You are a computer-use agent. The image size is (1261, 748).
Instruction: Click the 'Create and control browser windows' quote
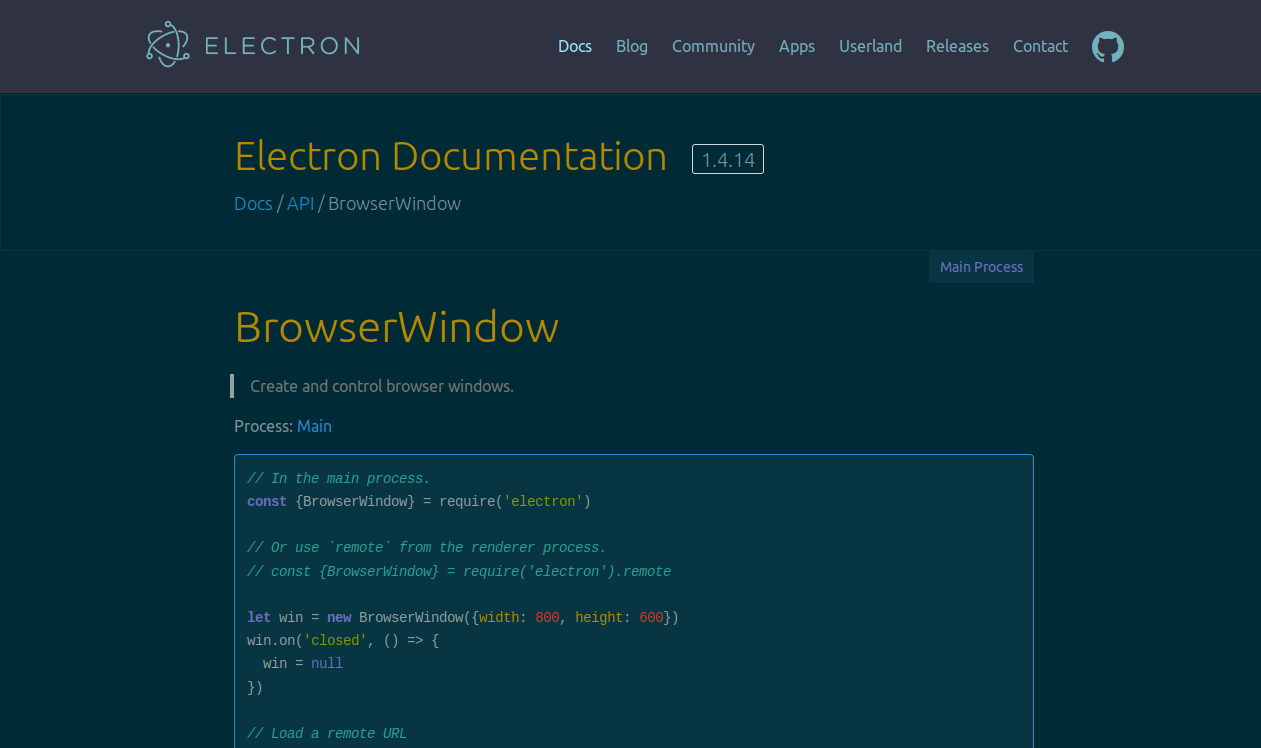[382, 386]
